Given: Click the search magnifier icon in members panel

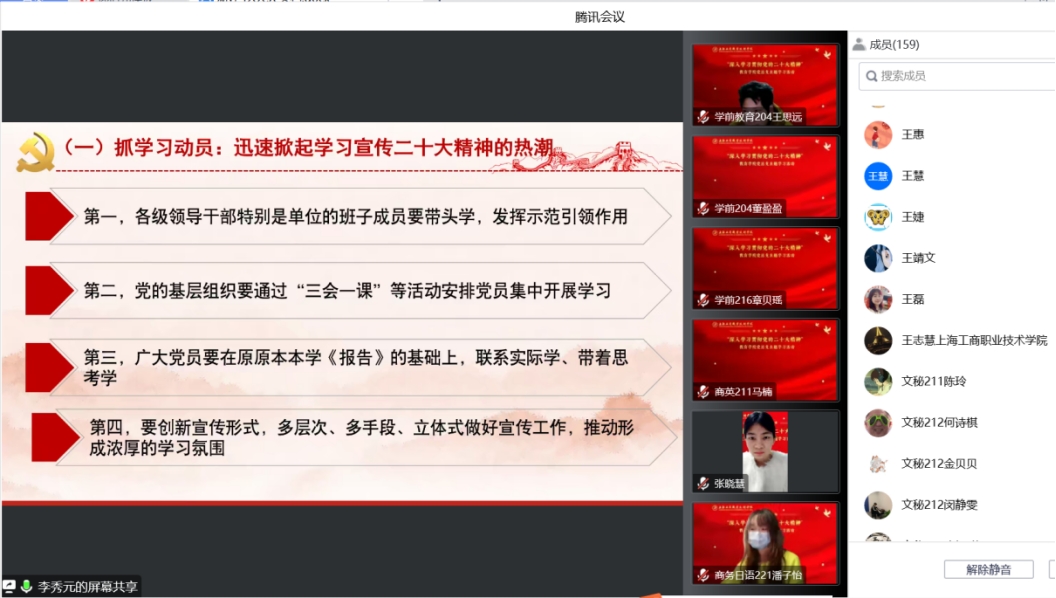Looking at the screenshot, I should tap(872, 76).
